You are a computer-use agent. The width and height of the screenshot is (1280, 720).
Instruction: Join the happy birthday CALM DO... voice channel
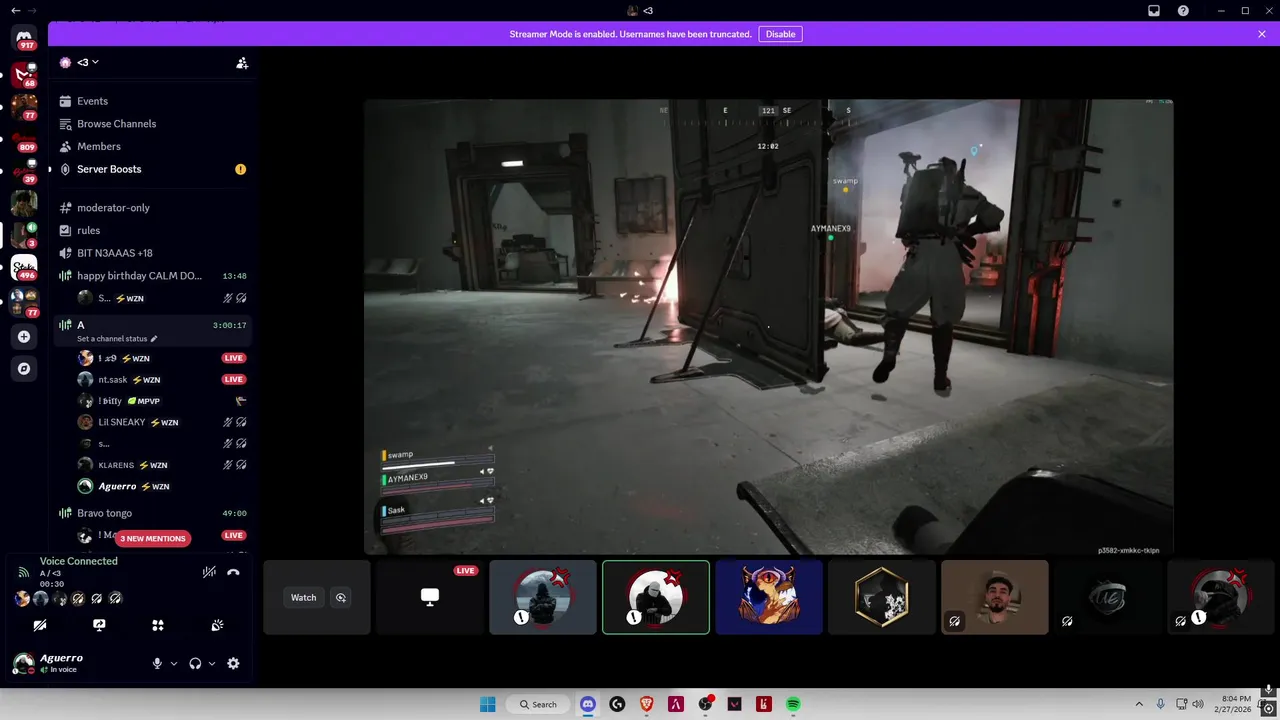tap(153, 276)
